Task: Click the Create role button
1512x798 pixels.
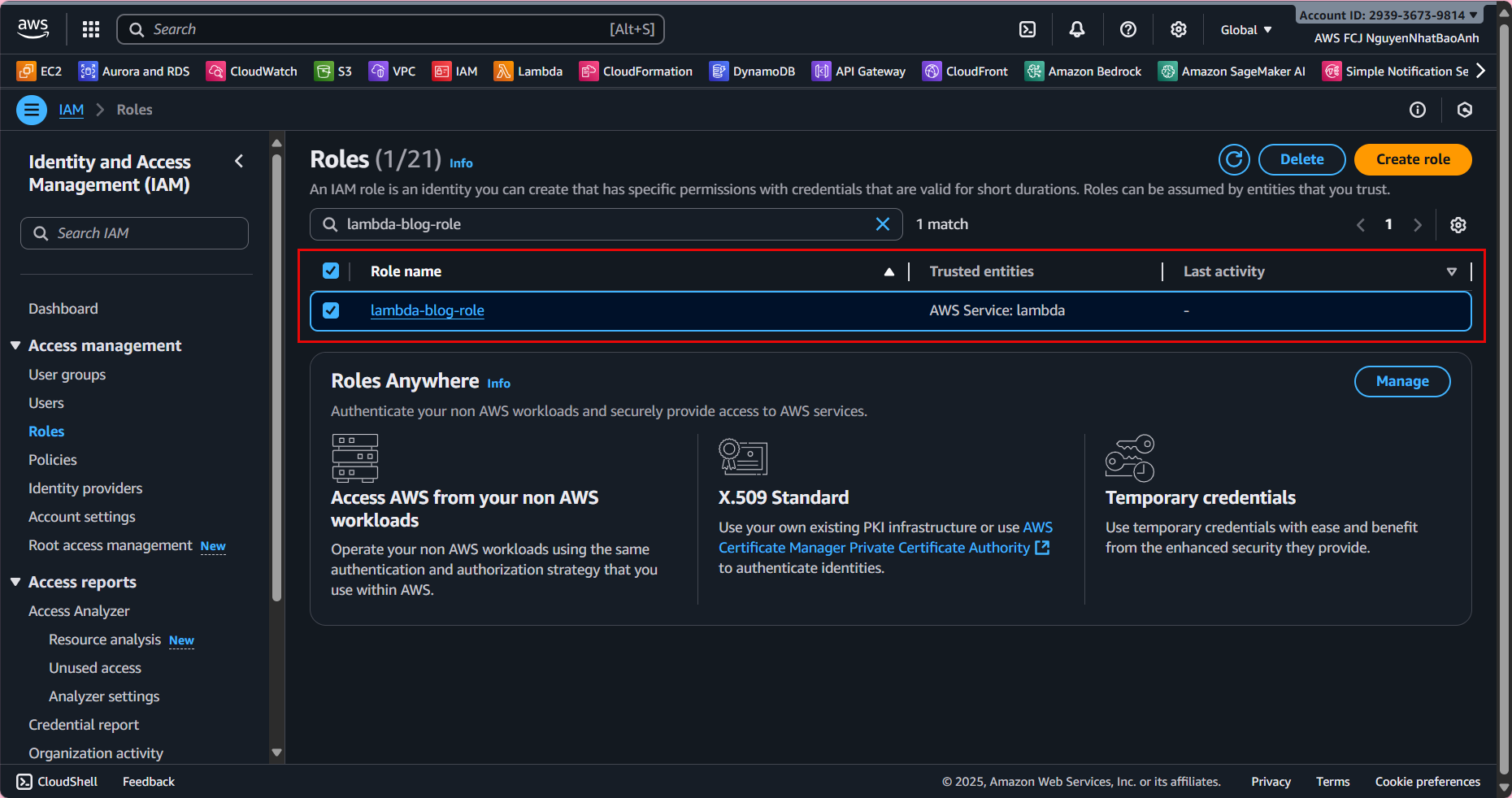Action: pyautogui.click(x=1412, y=159)
